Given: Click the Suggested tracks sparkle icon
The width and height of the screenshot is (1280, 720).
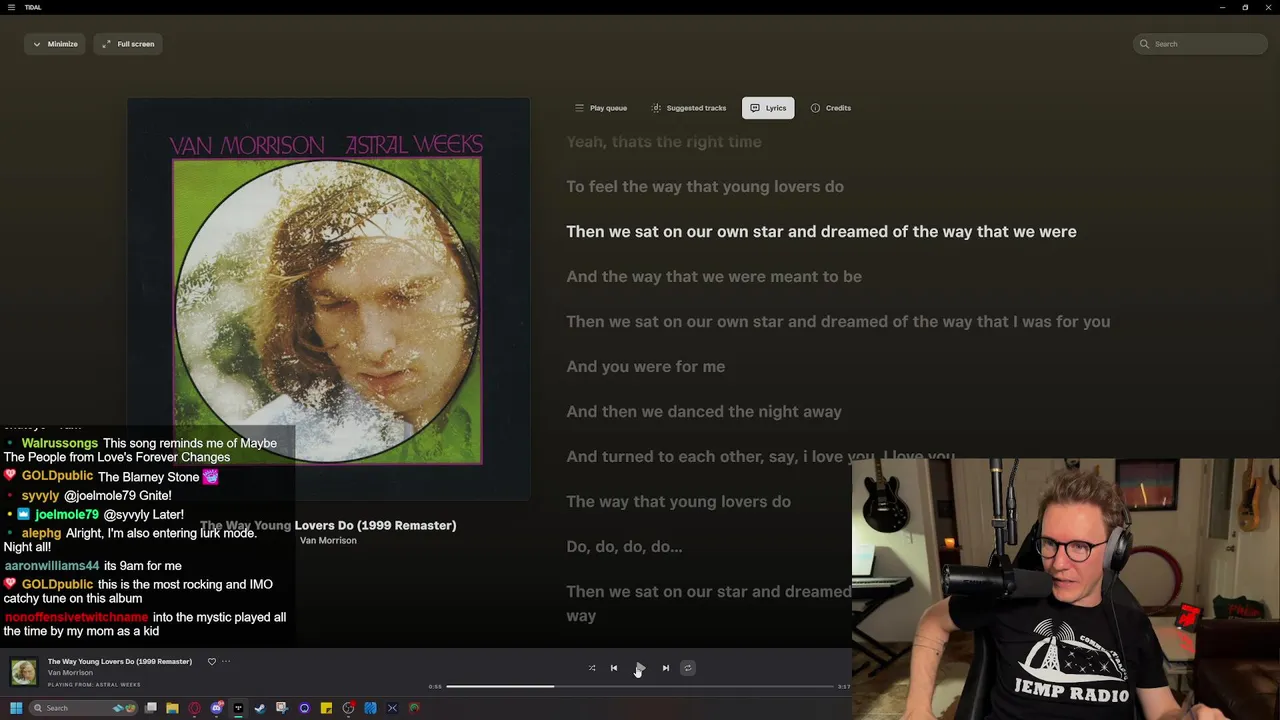Looking at the screenshot, I should click(656, 108).
